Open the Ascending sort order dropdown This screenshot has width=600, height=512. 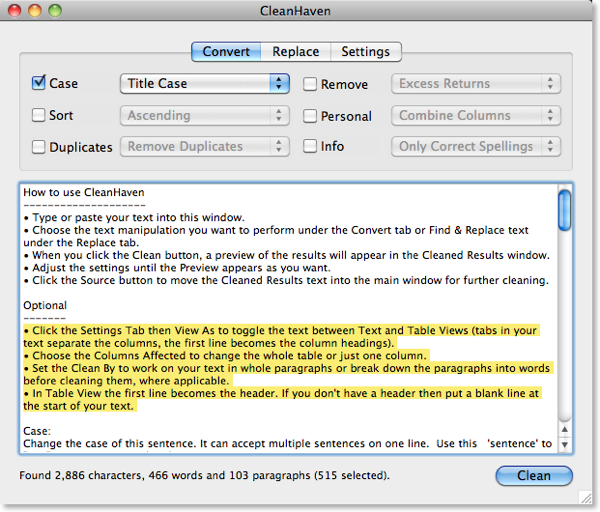tap(204, 115)
